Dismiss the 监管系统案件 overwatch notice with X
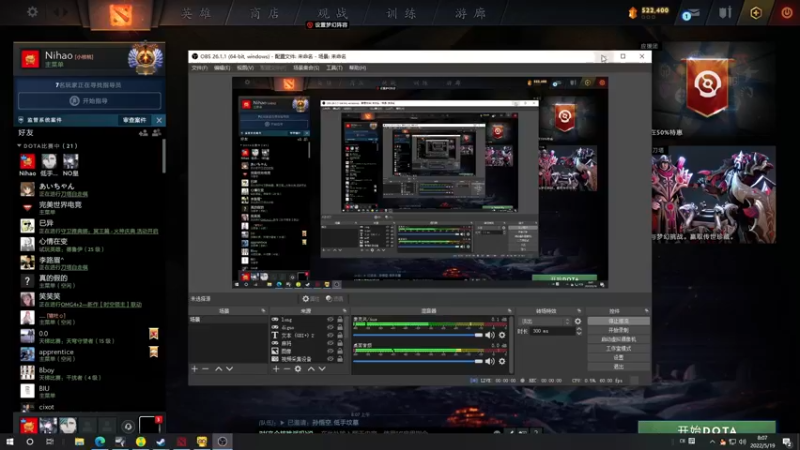 [159, 120]
